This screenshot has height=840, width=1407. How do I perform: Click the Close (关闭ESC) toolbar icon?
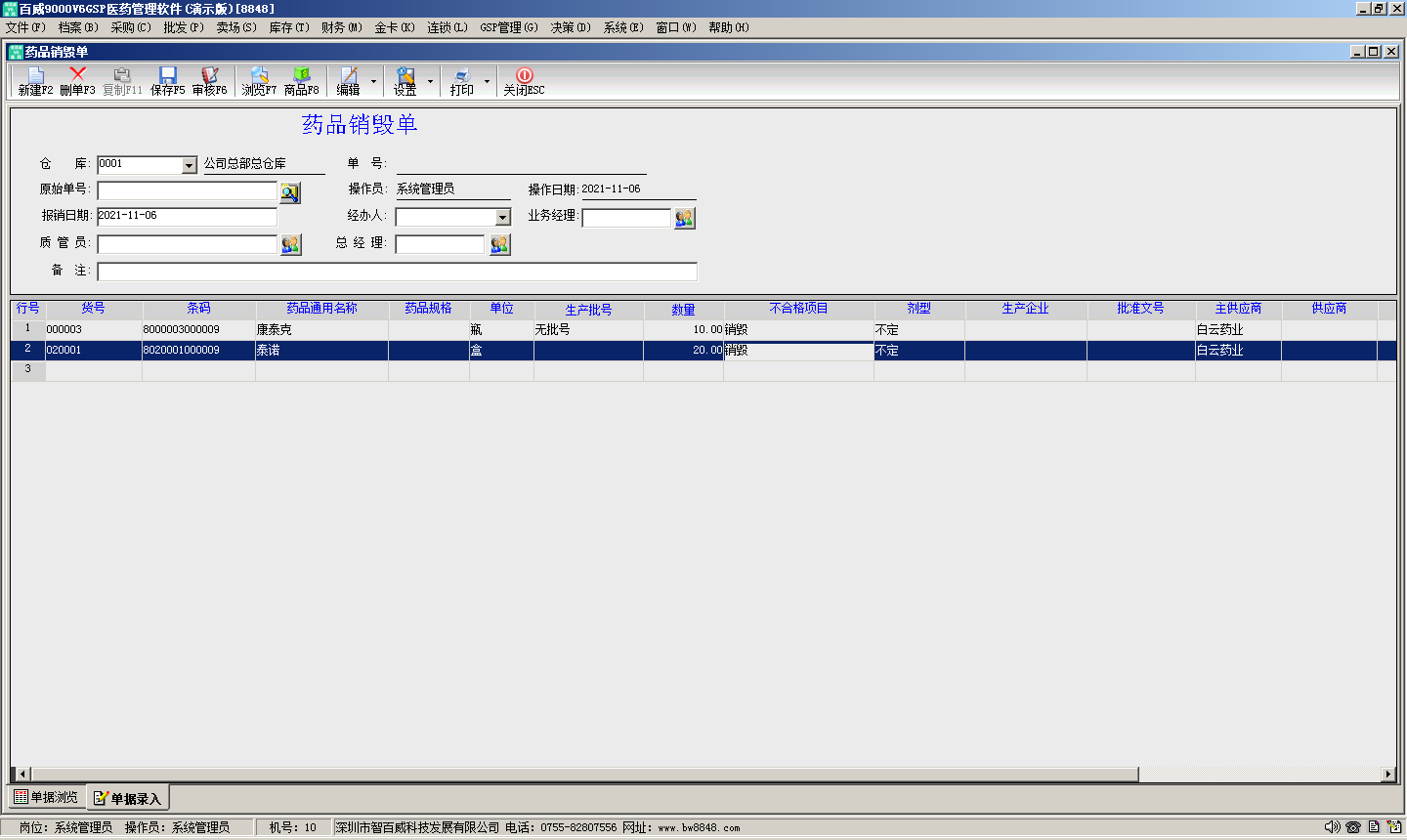[x=524, y=81]
